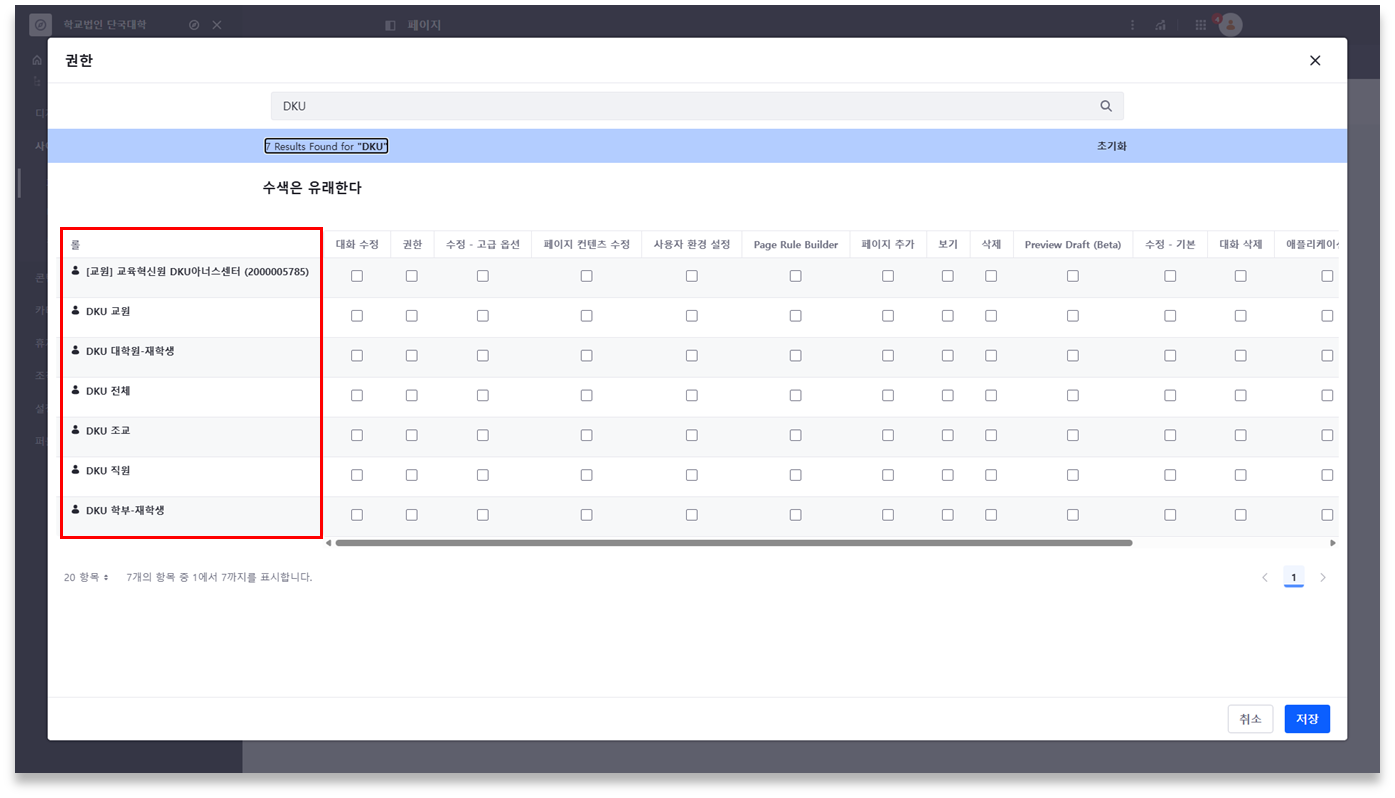Close the 권한 dialog with X
This screenshot has height=798, width=1395.
(x=1314, y=61)
